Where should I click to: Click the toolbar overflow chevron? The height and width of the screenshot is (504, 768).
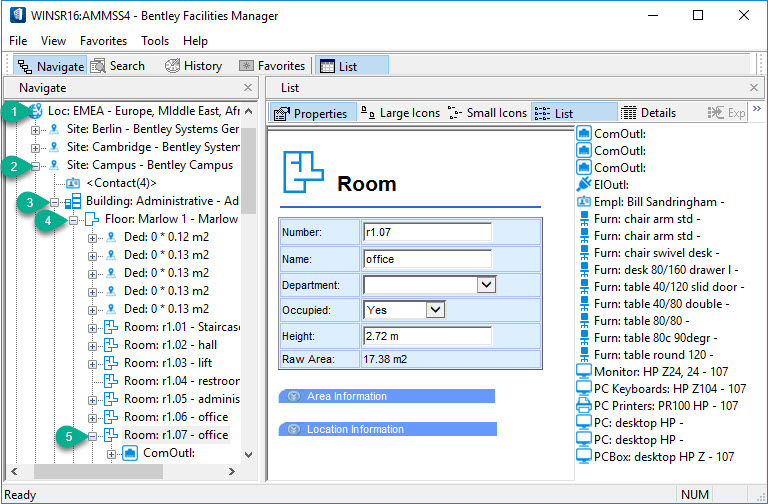pos(757,109)
